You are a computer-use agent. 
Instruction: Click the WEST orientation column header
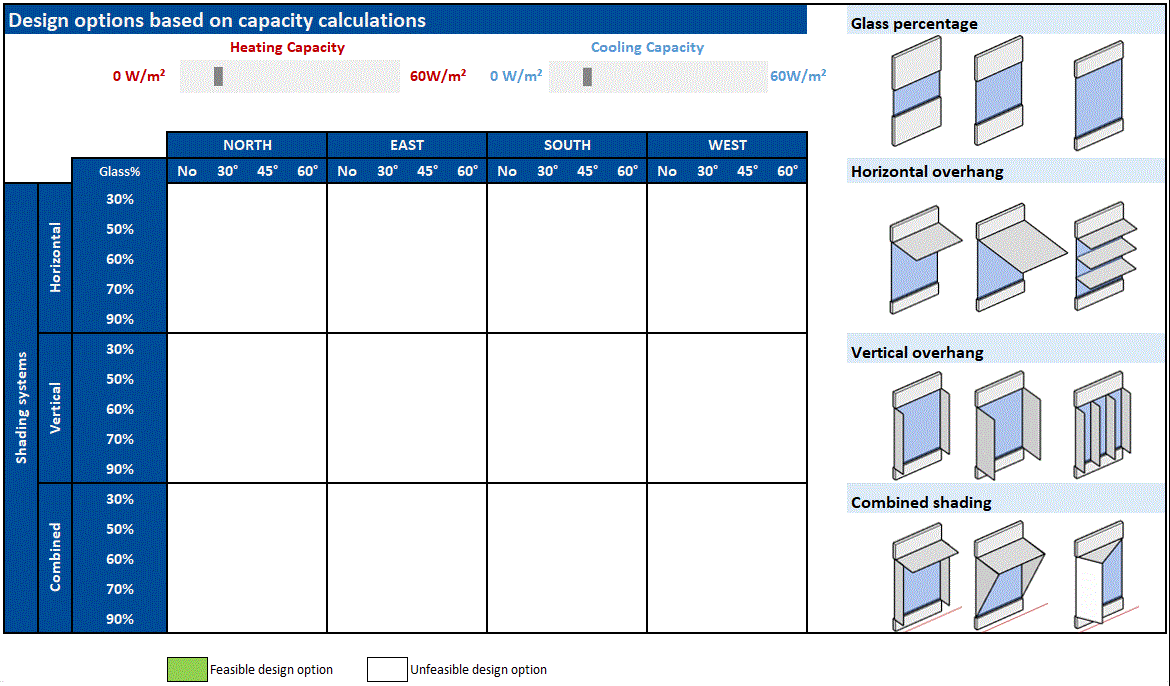727,145
